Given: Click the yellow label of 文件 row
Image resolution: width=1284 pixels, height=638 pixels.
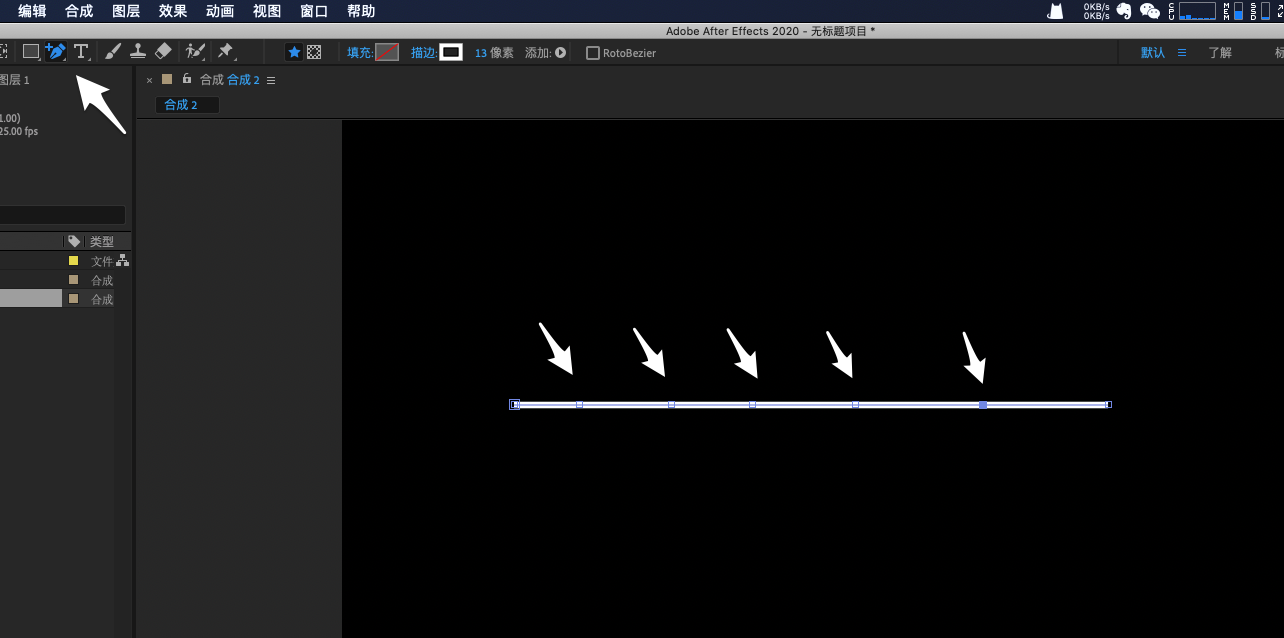Looking at the screenshot, I should (x=73, y=261).
